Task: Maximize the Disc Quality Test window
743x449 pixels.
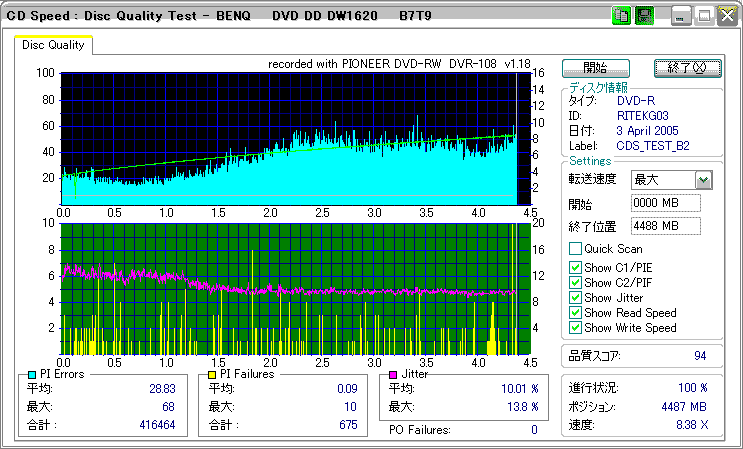Action: [x=704, y=16]
